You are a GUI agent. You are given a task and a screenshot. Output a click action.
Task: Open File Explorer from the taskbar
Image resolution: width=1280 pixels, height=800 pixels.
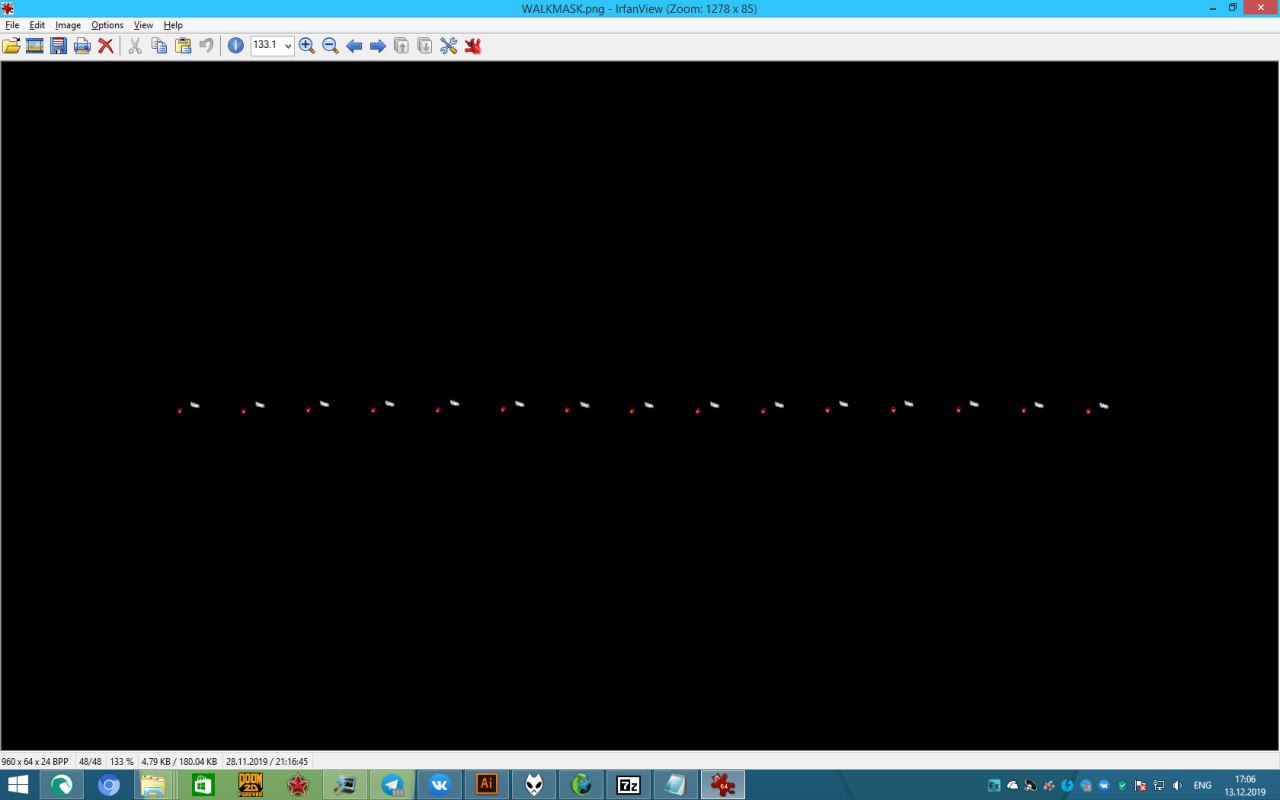pos(154,785)
